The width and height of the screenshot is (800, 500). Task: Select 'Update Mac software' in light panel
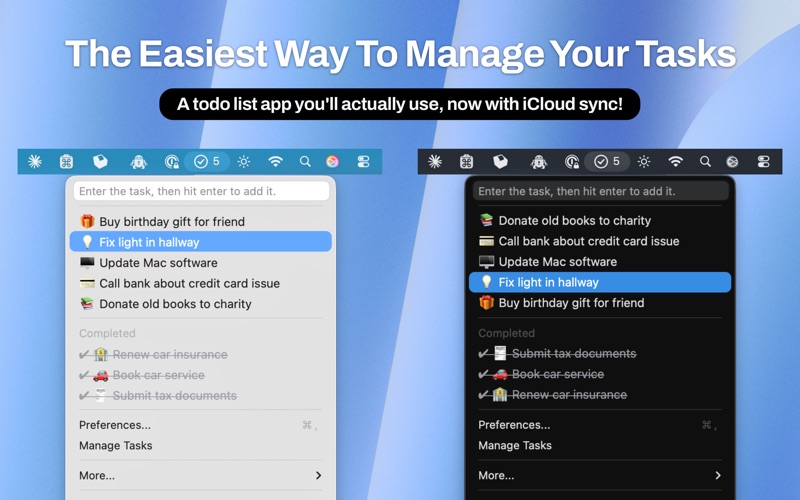point(201,263)
